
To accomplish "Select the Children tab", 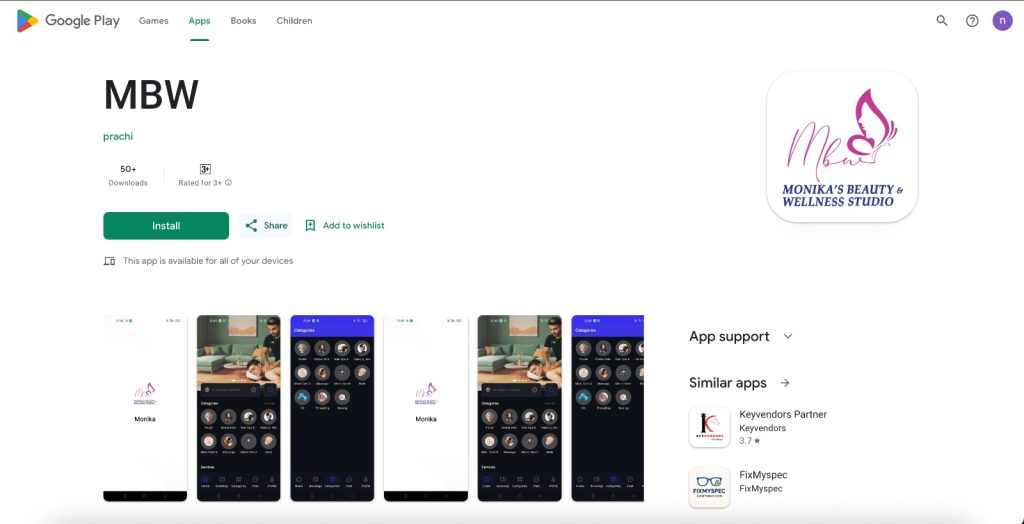I will pos(295,21).
